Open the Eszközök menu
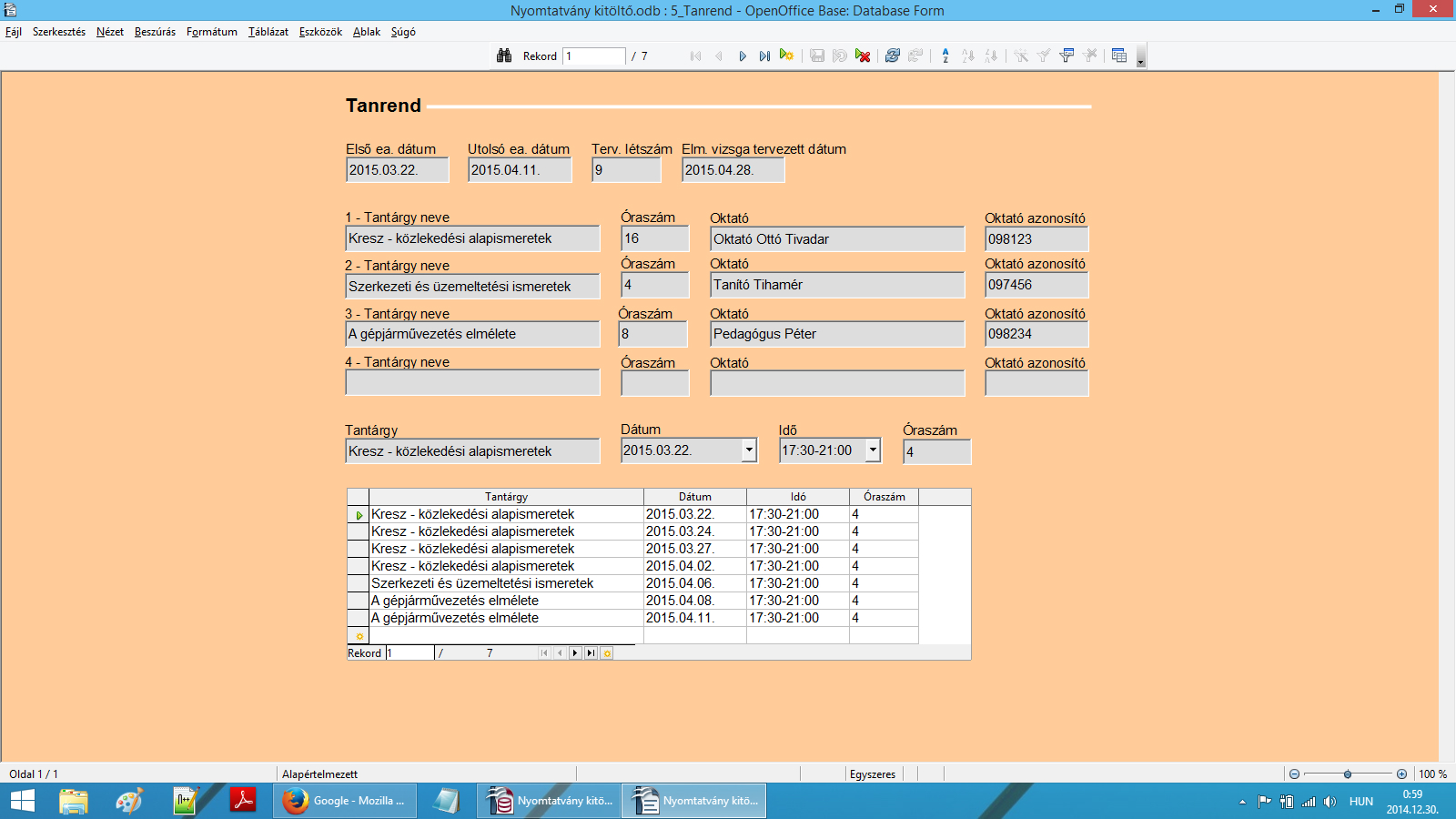The image size is (1456, 819). pos(320,32)
